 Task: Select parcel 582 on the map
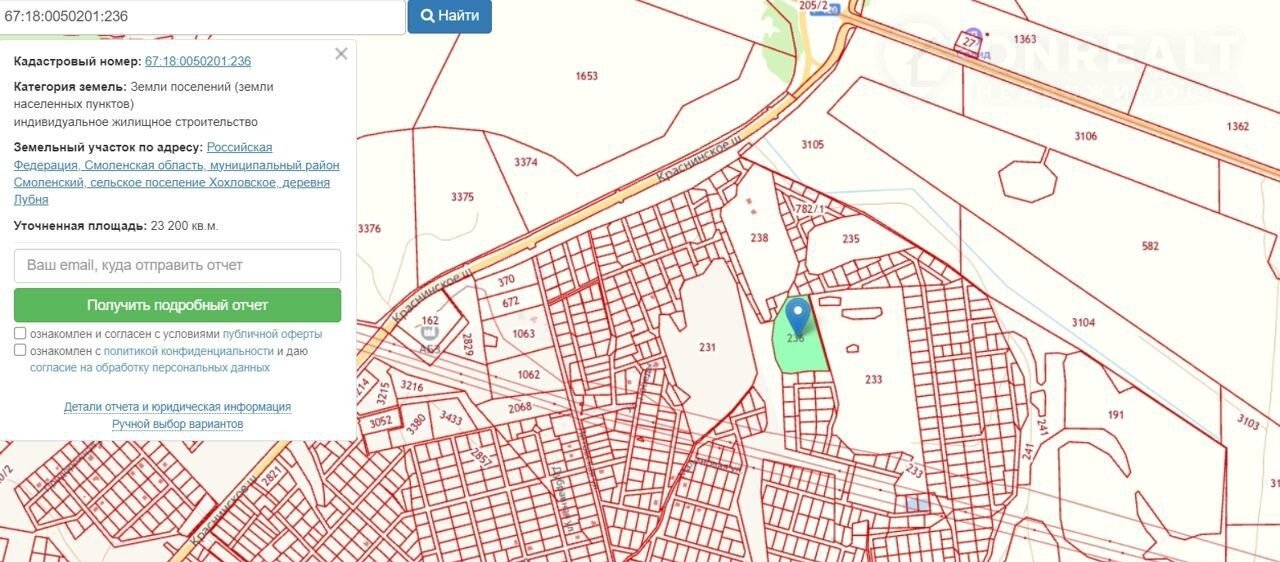coord(1150,245)
